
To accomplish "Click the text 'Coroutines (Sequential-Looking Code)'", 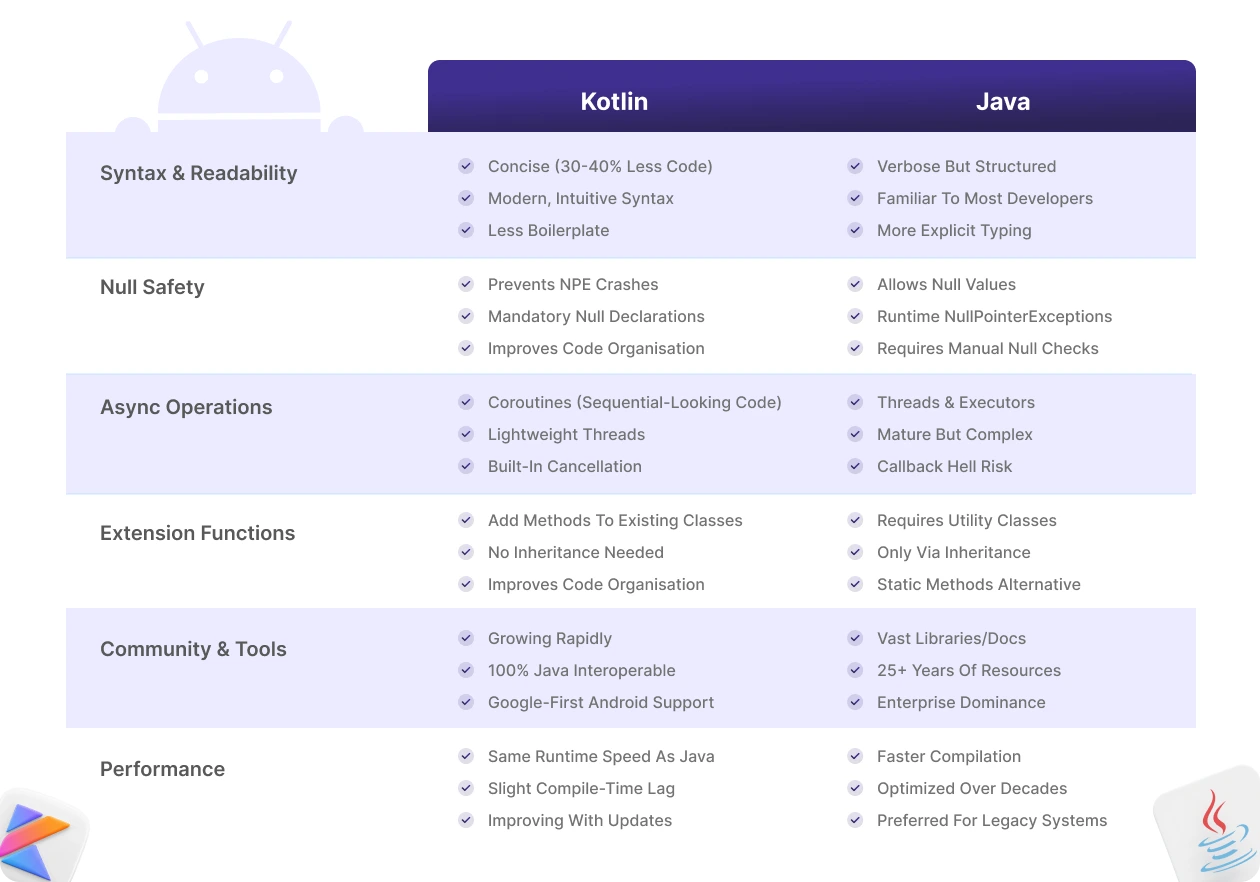I will coord(635,402).
